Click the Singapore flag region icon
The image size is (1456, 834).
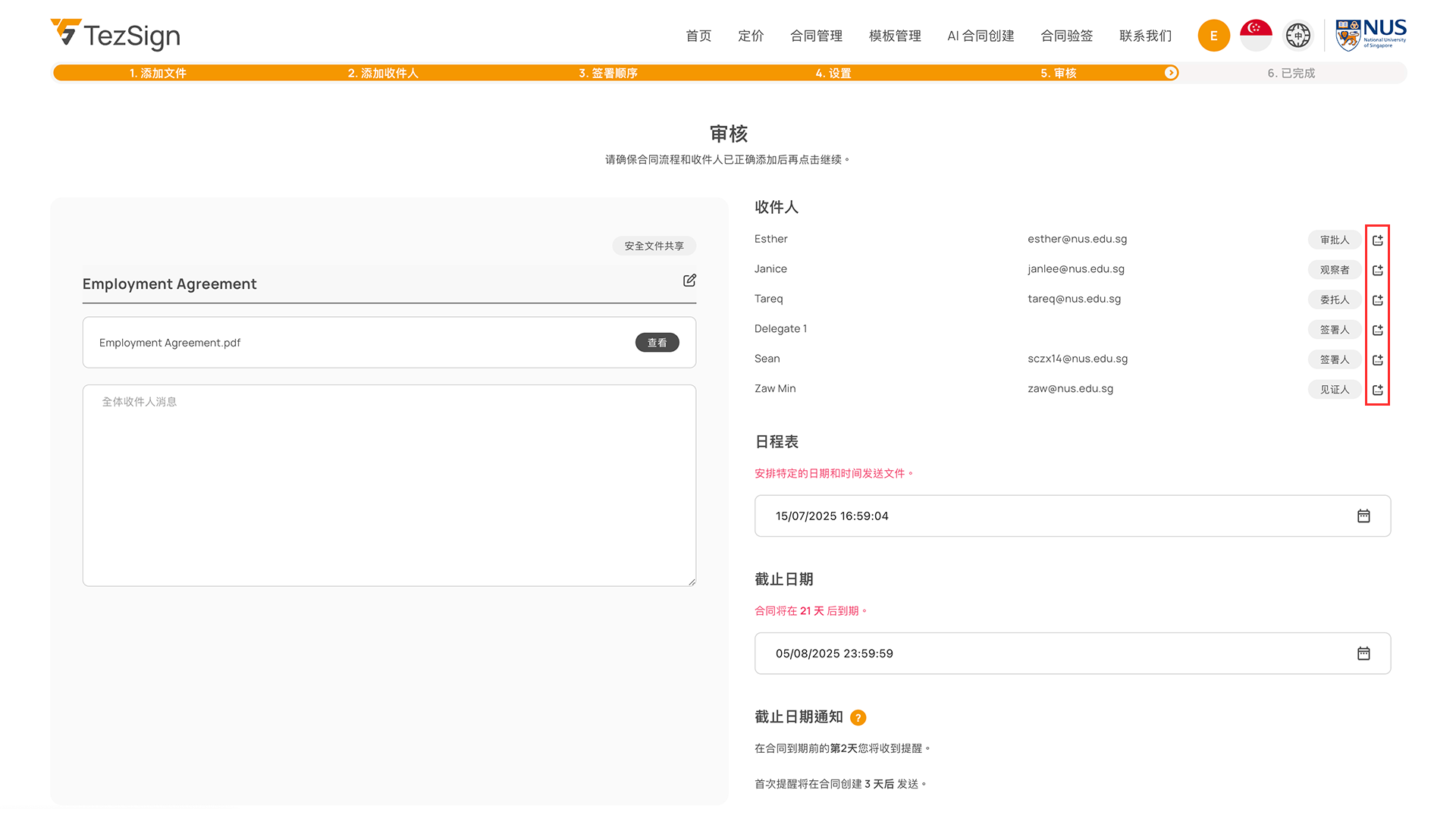tap(1255, 35)
